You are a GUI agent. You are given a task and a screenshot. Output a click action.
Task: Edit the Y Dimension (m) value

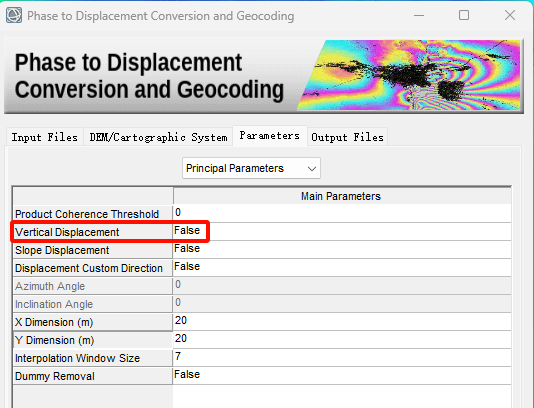click(x=342, y=340)
